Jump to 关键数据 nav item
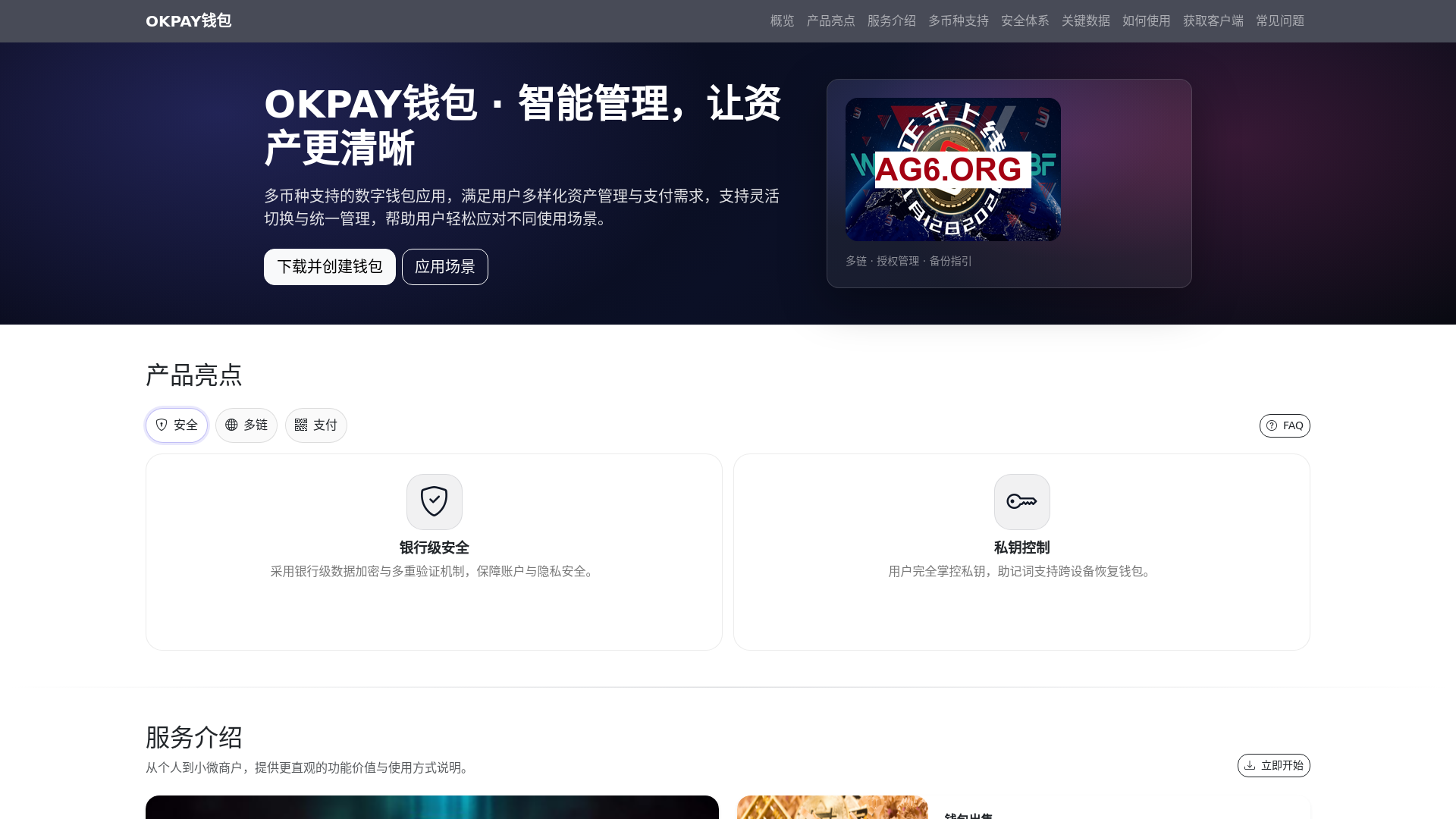 click(x=1085, y=21)
